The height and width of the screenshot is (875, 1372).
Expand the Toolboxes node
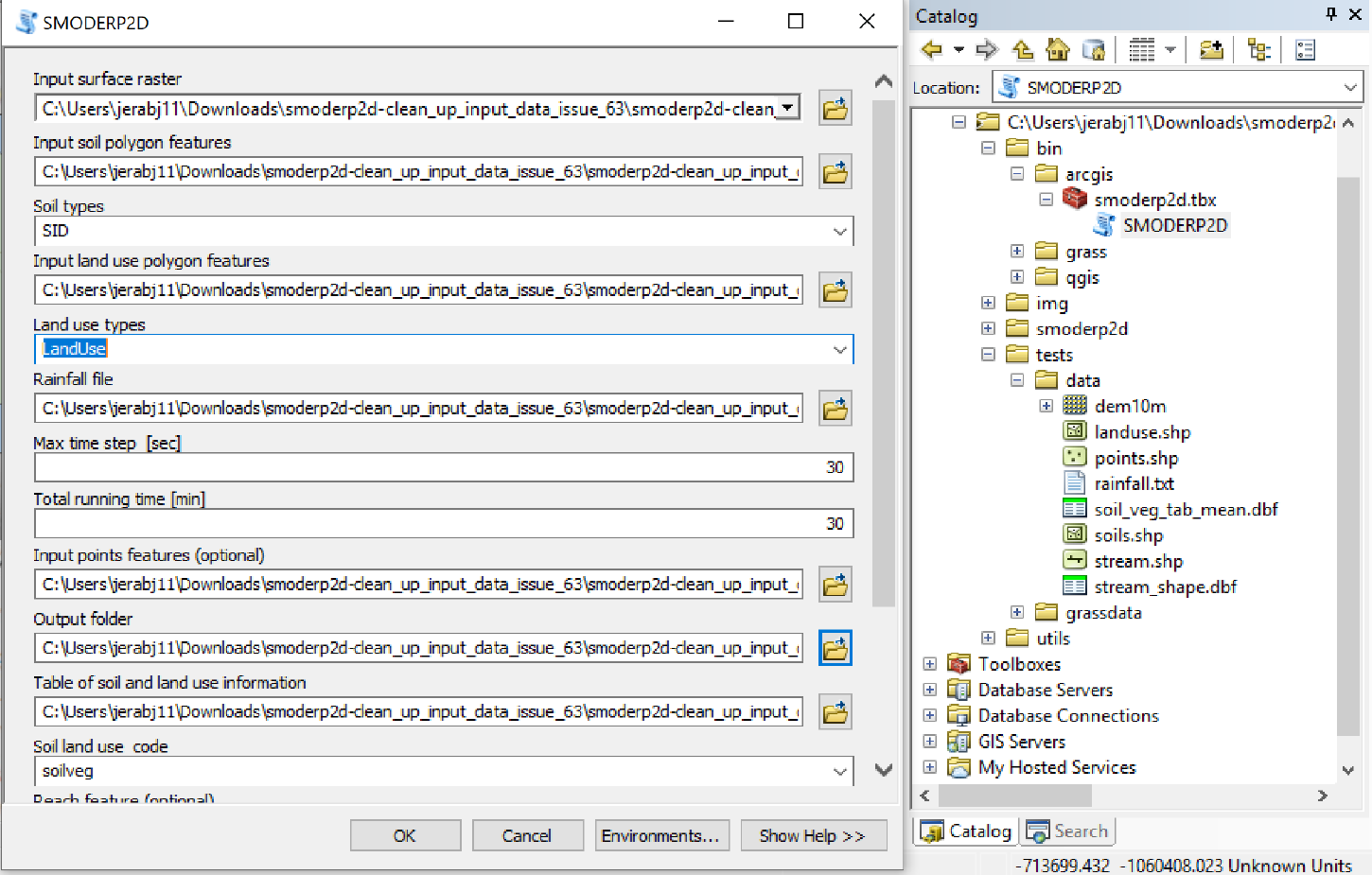929,665
